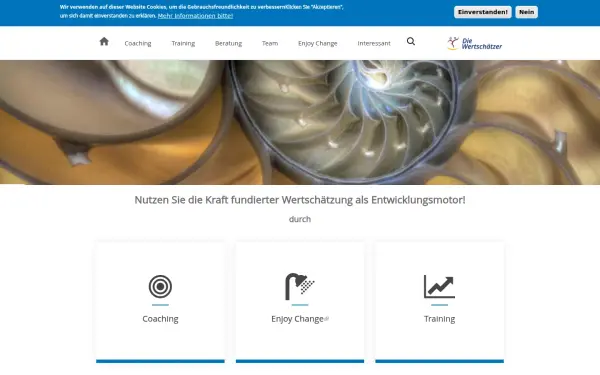
Task: Click the nautilus shell banner image
Action: pos(300,122)
